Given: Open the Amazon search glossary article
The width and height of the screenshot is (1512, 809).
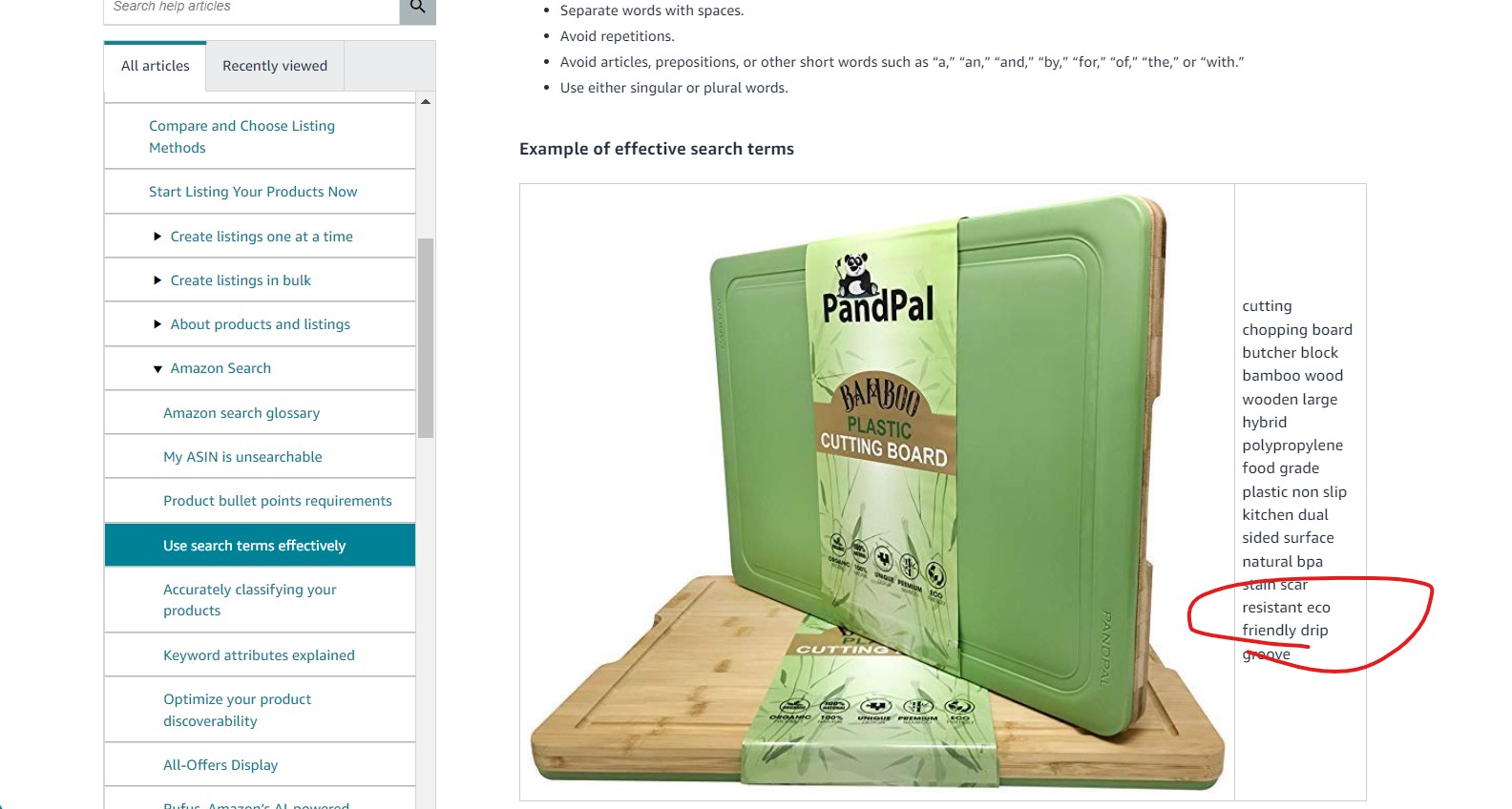Looking at the screenshot, I should (241, 413).
